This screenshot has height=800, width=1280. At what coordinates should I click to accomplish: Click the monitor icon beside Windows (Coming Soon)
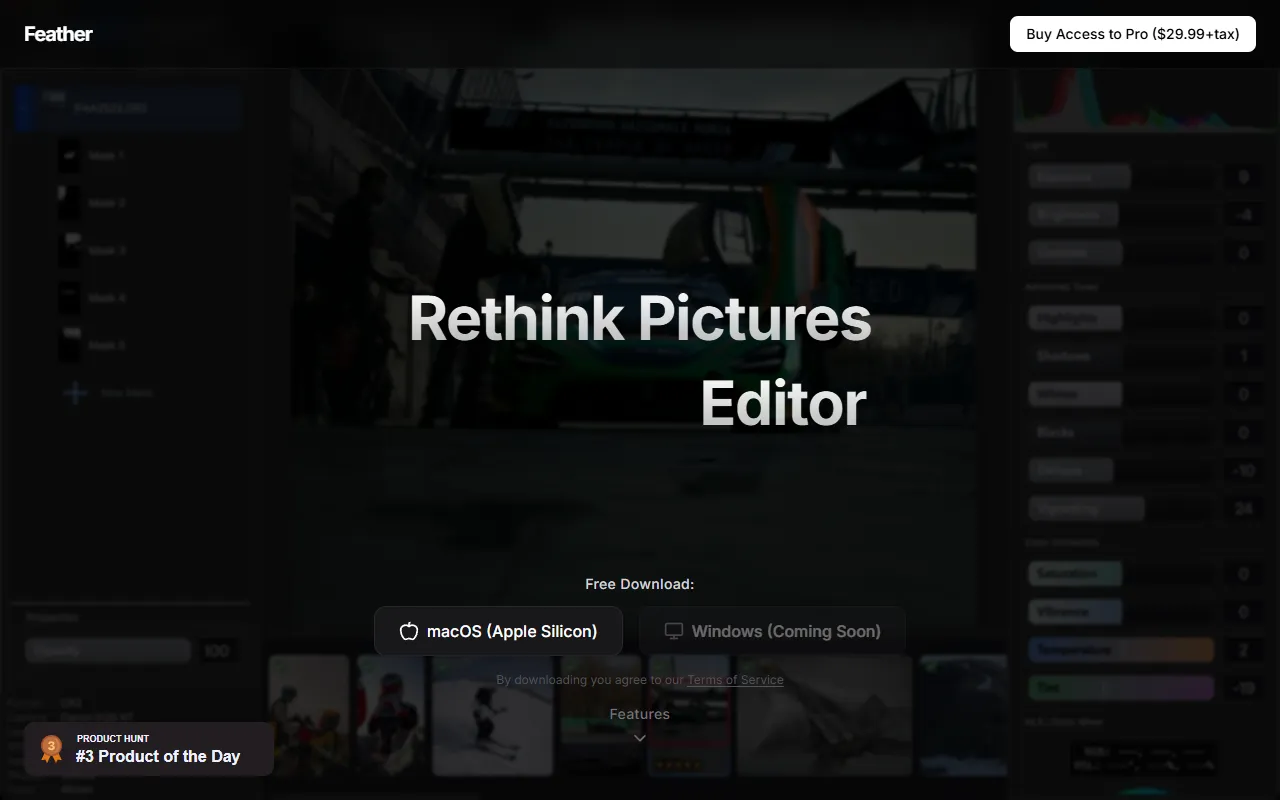point(674,631)
